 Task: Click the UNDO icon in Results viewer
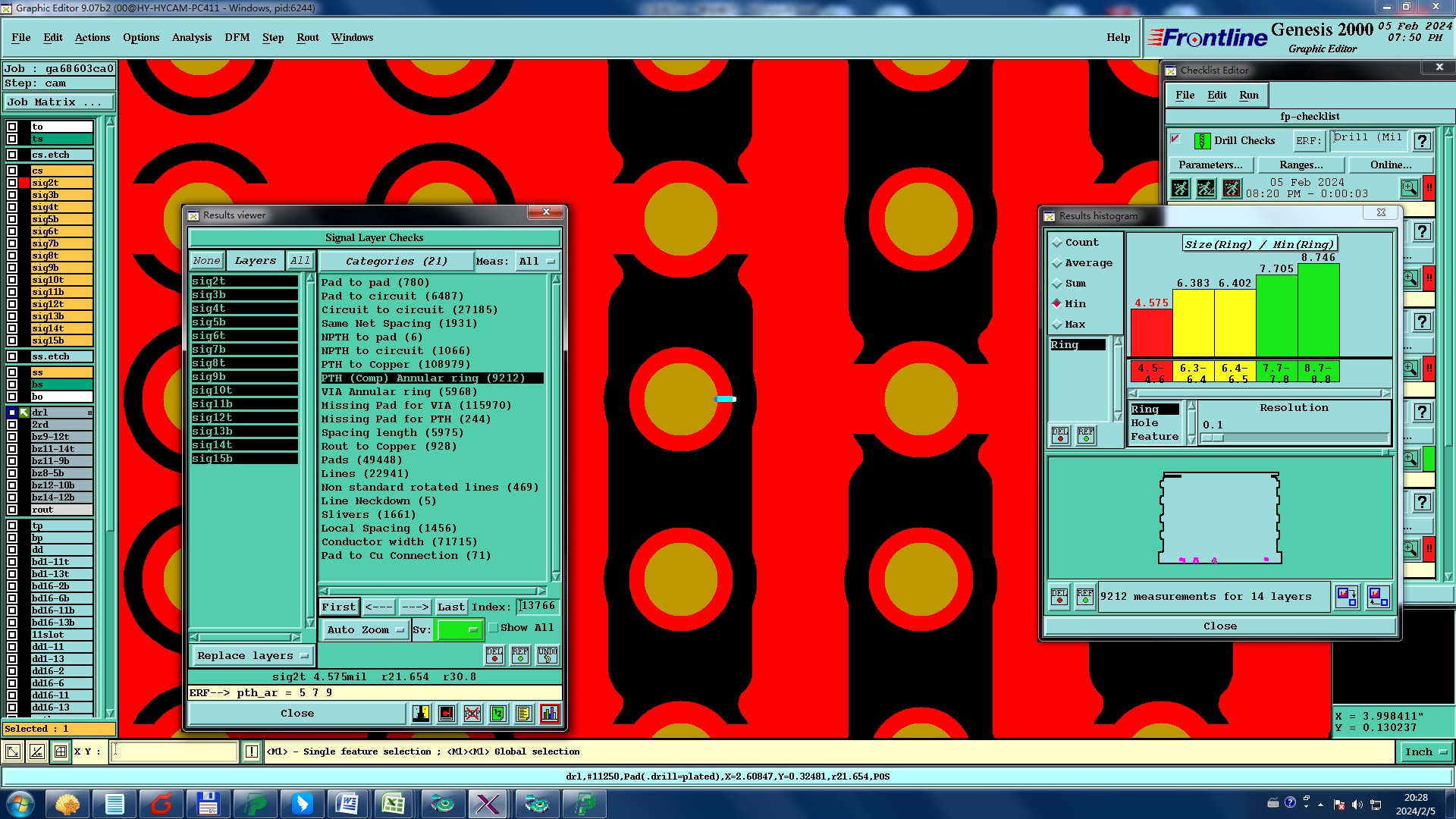click(x=547, y=655)
